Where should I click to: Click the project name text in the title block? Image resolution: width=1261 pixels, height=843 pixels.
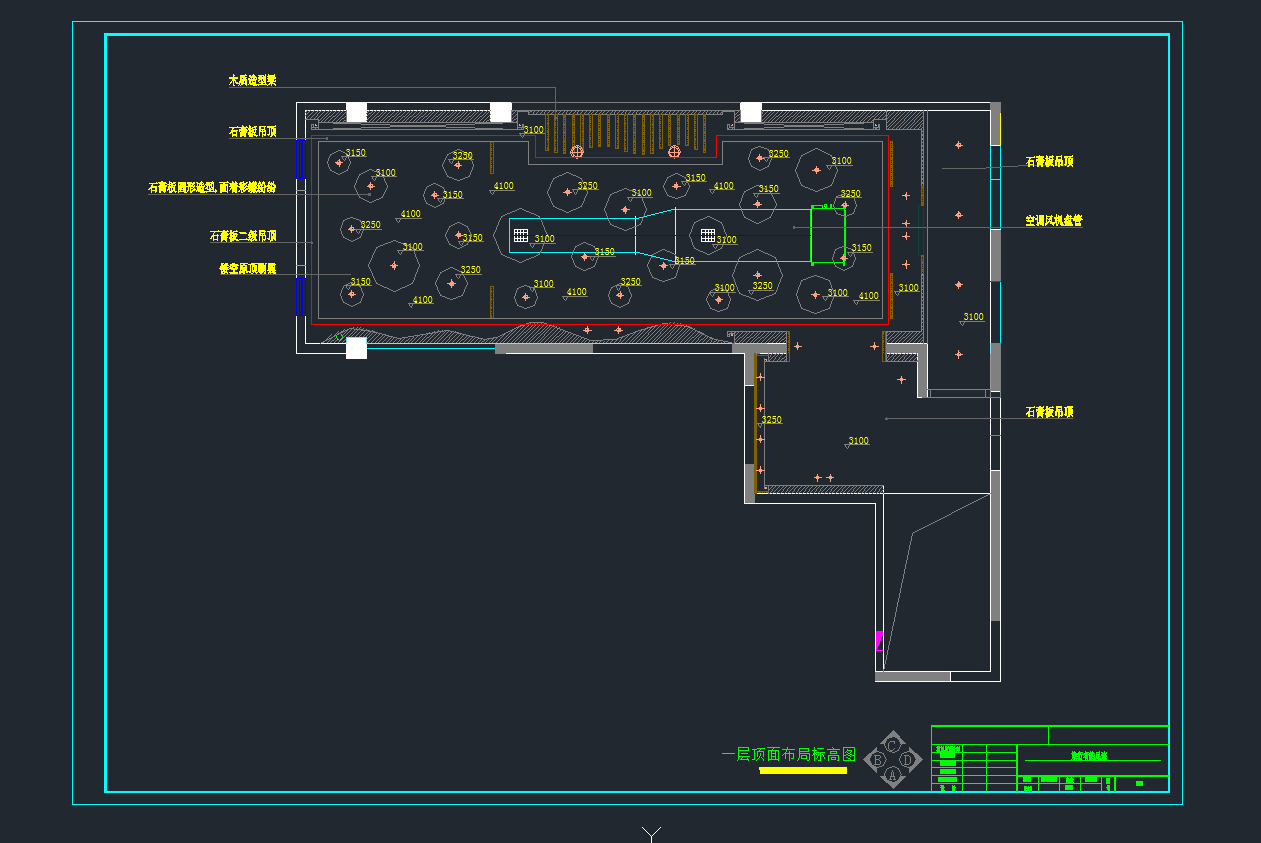point(1089,757)
